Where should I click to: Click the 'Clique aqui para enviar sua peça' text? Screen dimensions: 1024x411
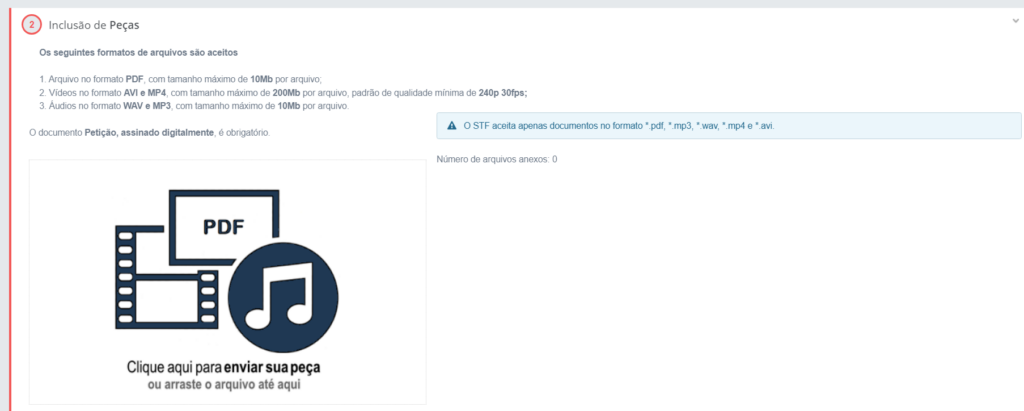[x=223, y=367]
